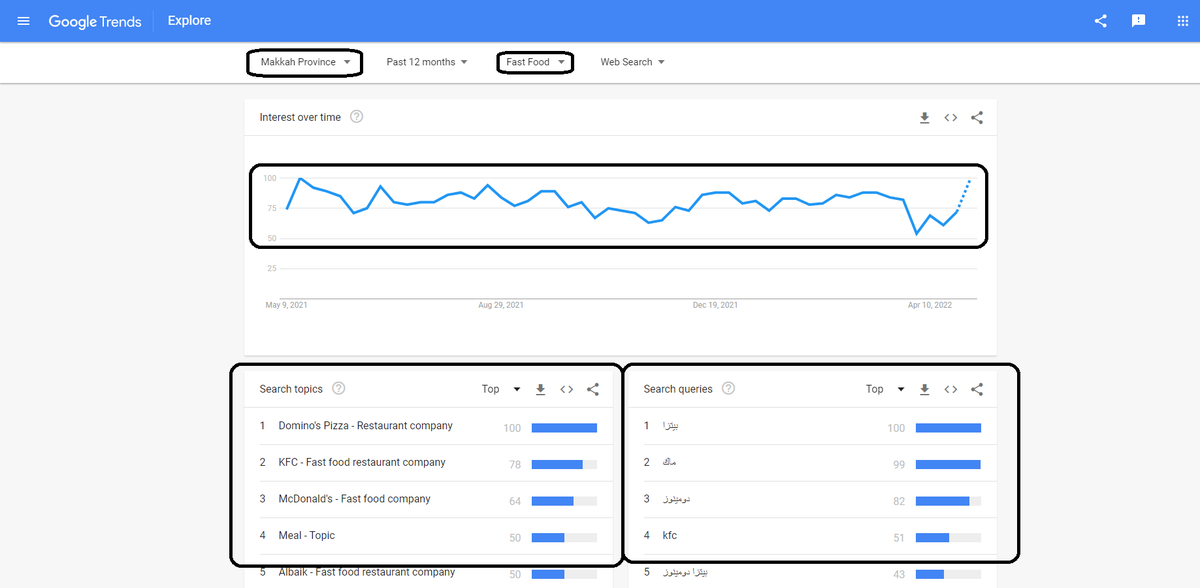
Task: Download Interest over time CSV
Action: pos(925,118)
